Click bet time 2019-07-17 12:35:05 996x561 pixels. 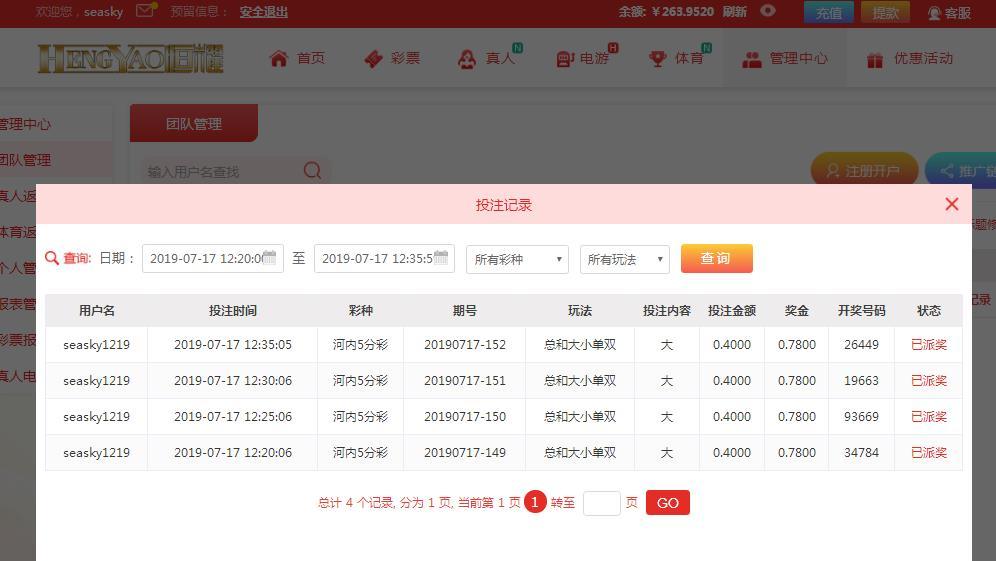point(232,345)
